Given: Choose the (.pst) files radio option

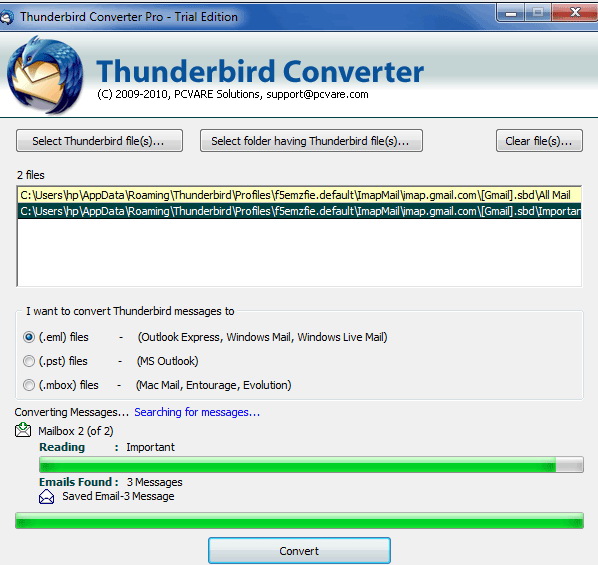Looking at the screenshot, I should pyautogui.click(x=29, y=361).
